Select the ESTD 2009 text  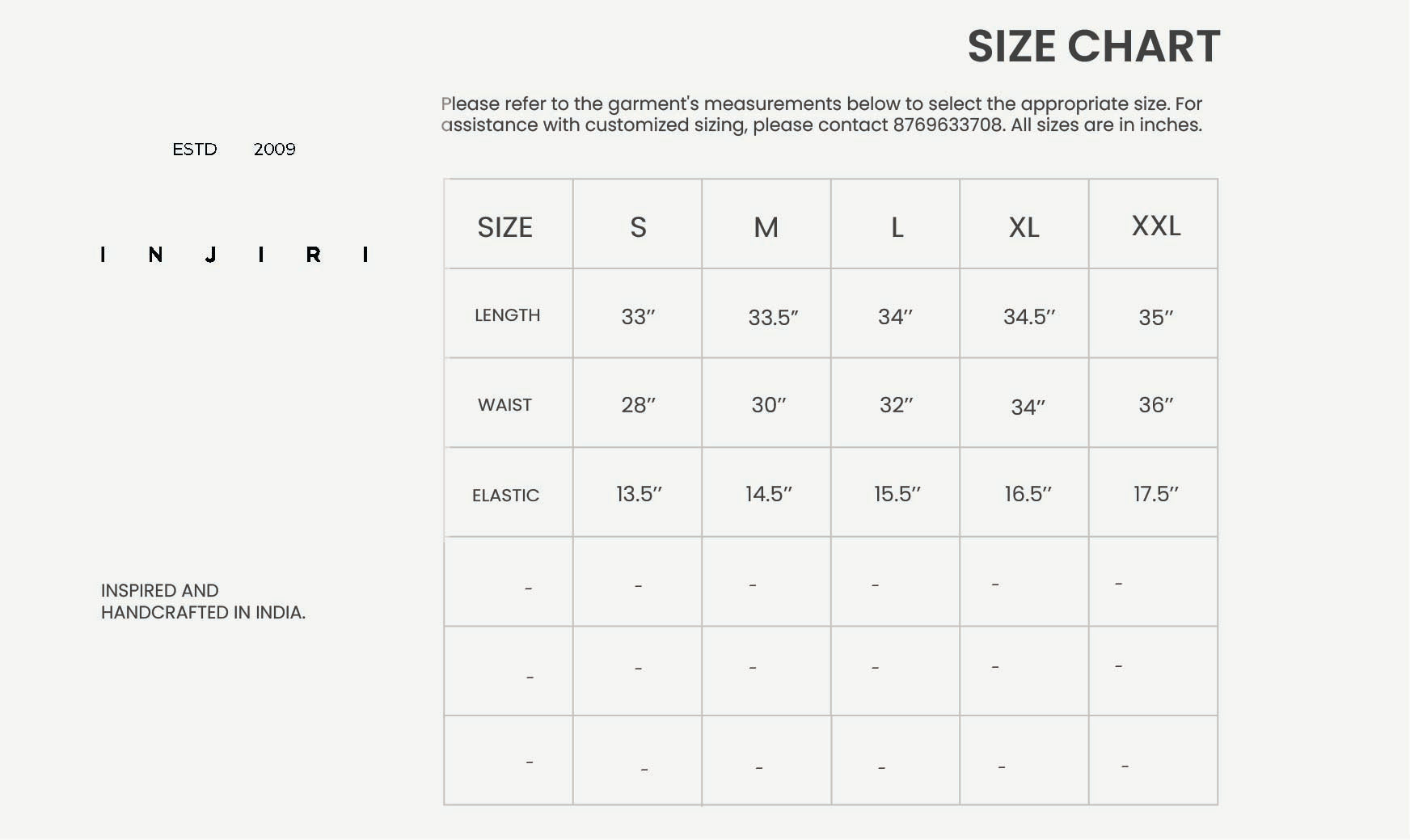(234, 150)
